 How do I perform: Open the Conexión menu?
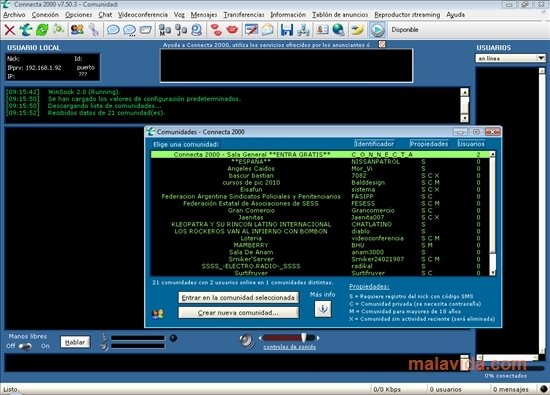45,15
